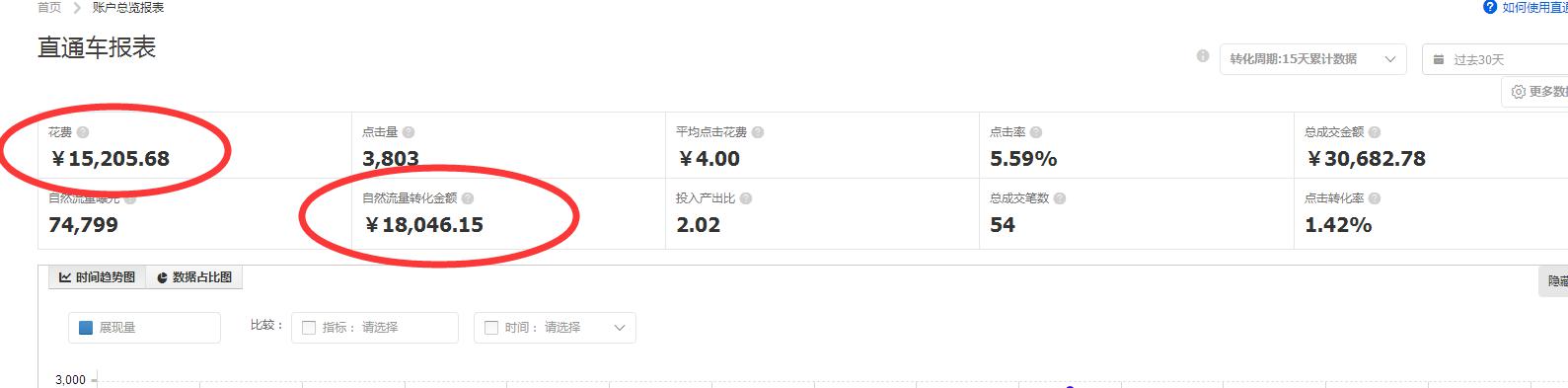Click the help icon beside 点击率
Screen dimensions: 1568x388
pyautogui.click(x=1036, y=132)
